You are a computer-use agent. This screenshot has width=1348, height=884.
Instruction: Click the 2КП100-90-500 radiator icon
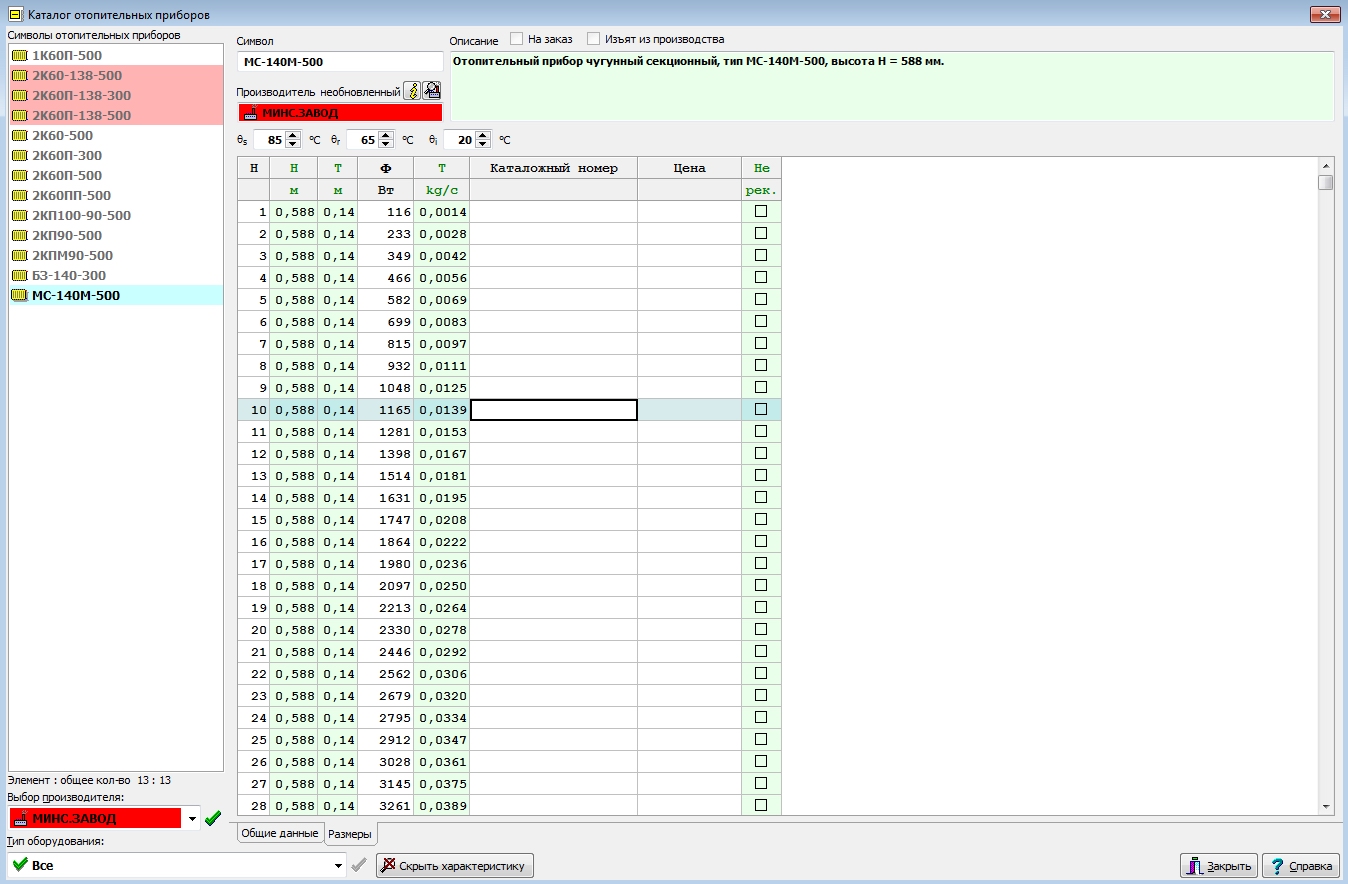[x=19, y=215]
